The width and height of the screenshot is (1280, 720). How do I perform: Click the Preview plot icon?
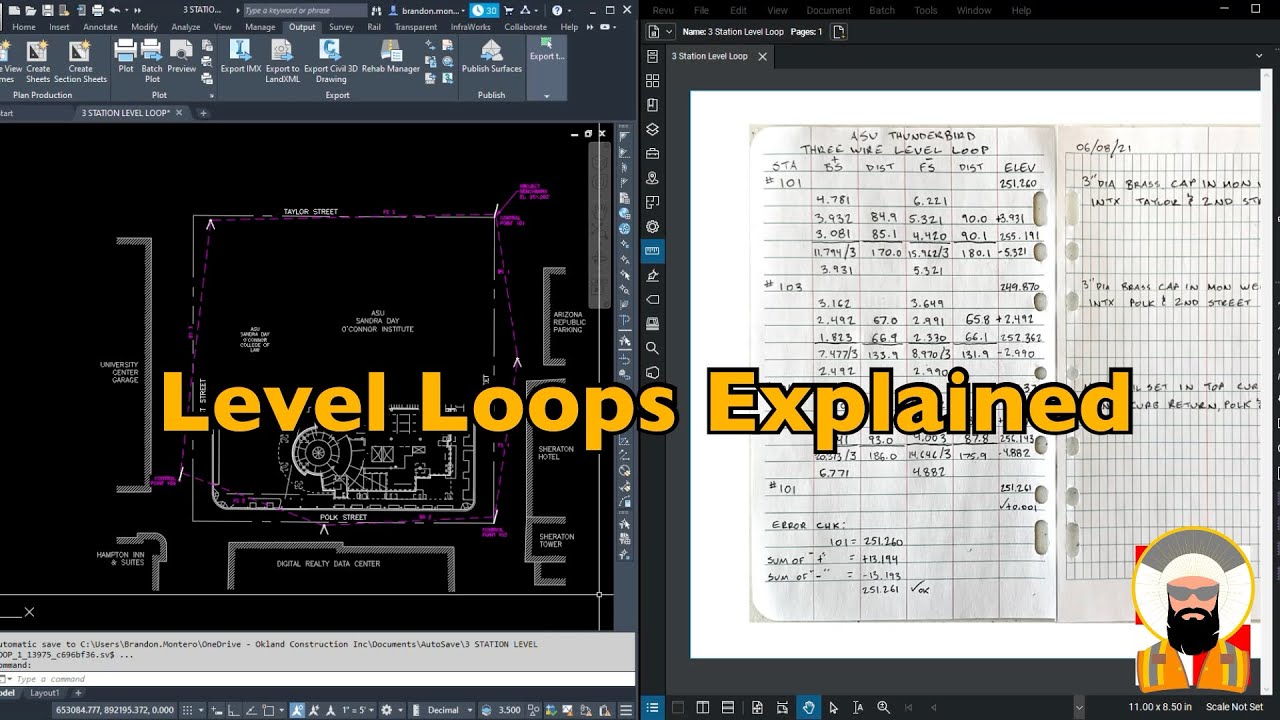click(181, 57)
